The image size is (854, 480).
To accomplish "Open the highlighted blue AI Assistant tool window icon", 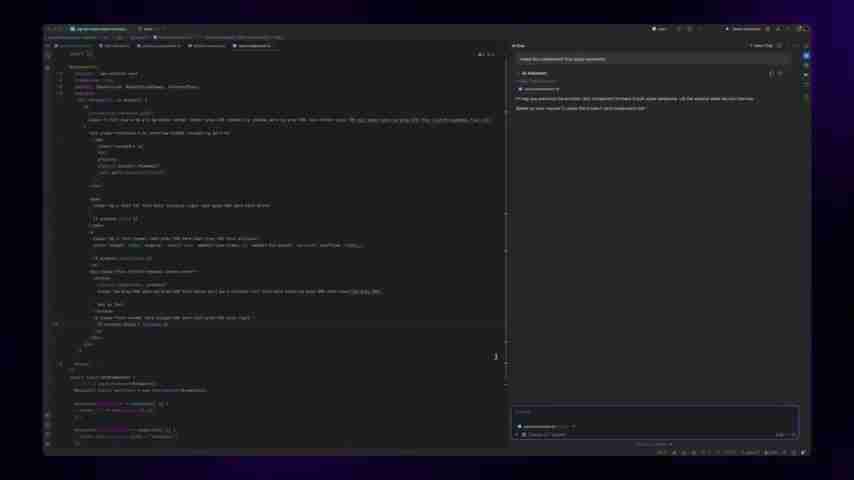I will pos(806,56).
